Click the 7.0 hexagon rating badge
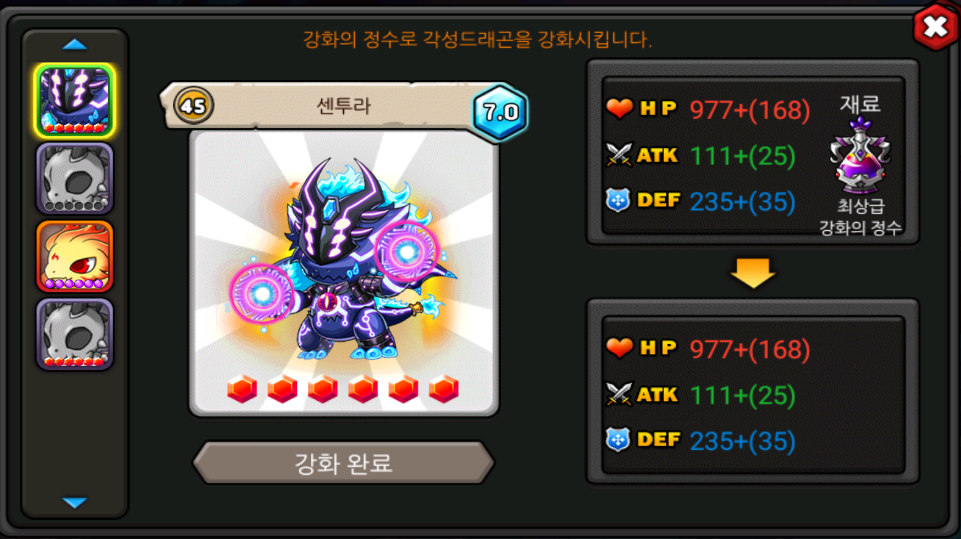Screen dimensions: 961x539 [x=500, y=112]
